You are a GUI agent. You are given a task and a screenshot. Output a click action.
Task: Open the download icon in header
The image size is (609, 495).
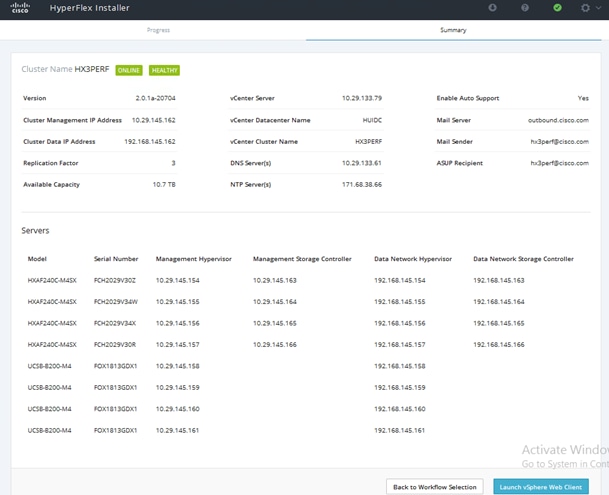(492, 7)
